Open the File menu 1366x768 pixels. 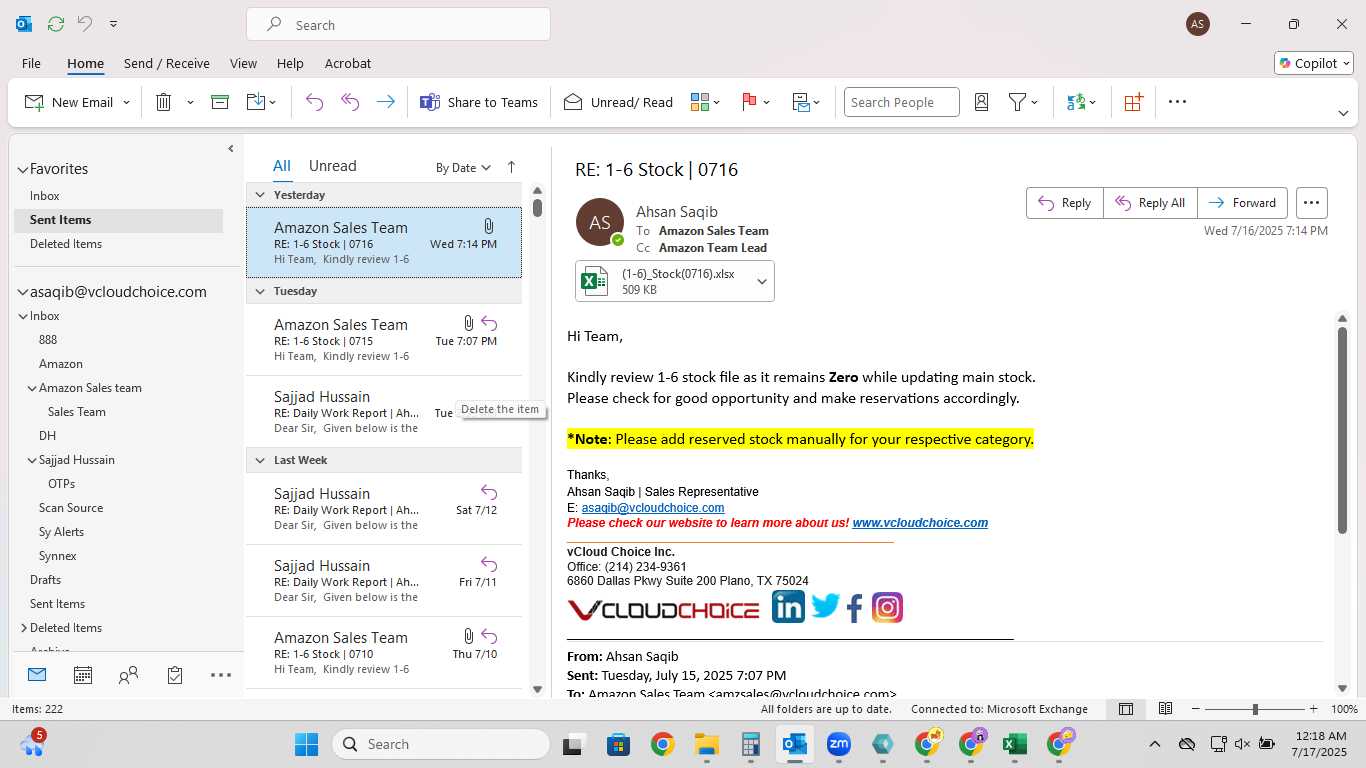(x=31, y=63)
